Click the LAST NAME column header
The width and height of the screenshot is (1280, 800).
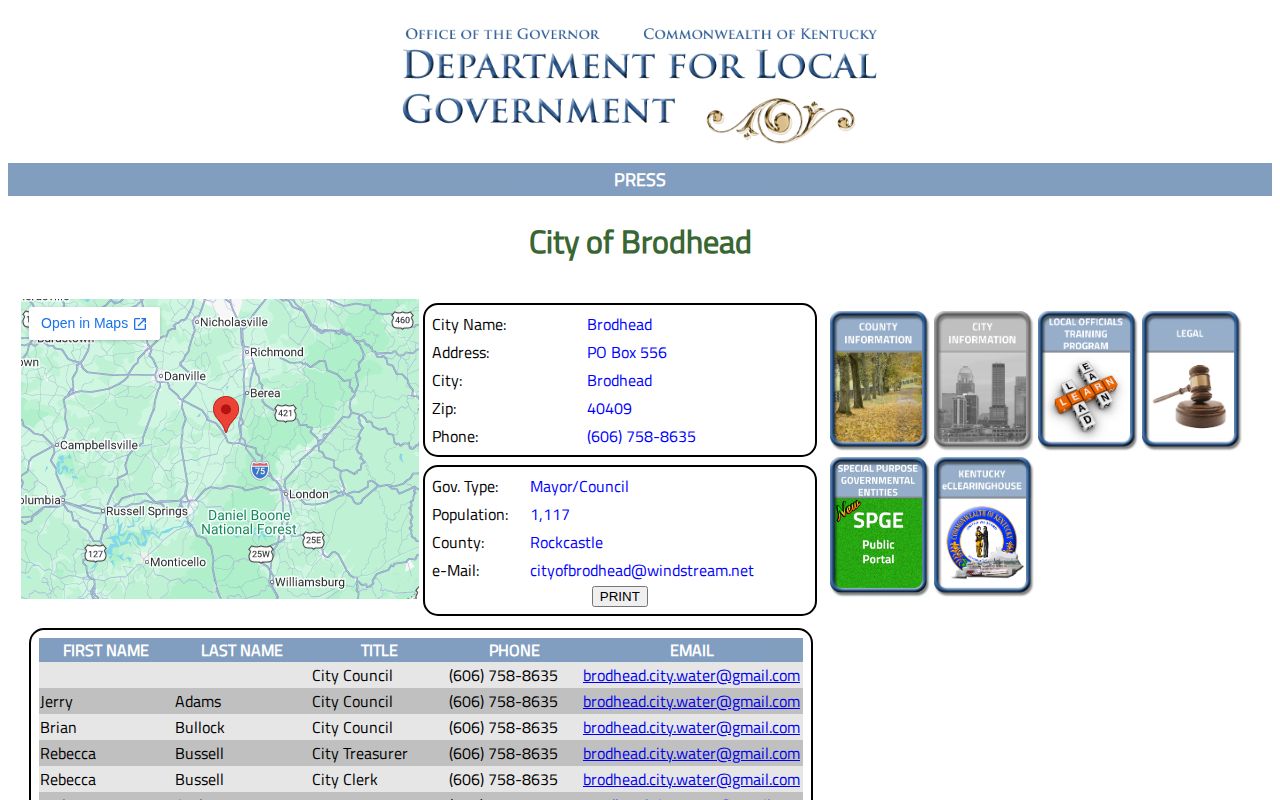242,650
